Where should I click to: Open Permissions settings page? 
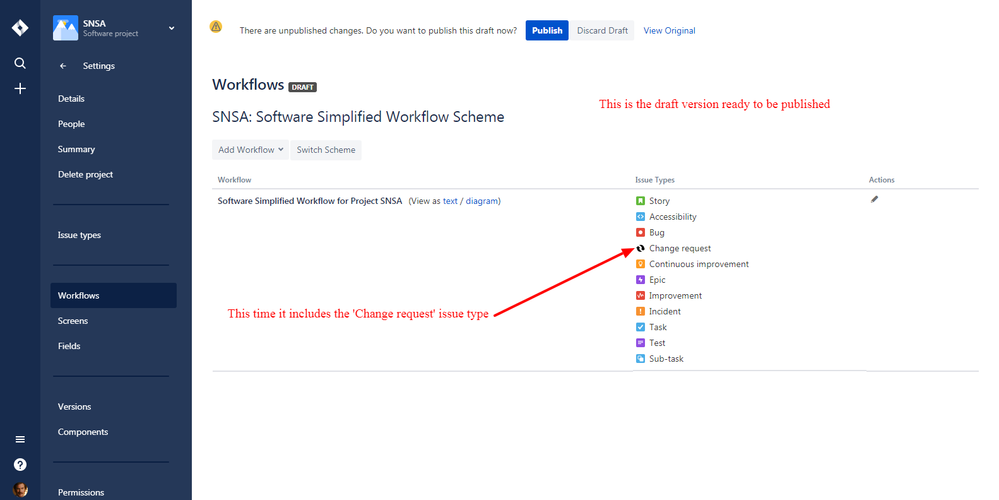point(81,492)
